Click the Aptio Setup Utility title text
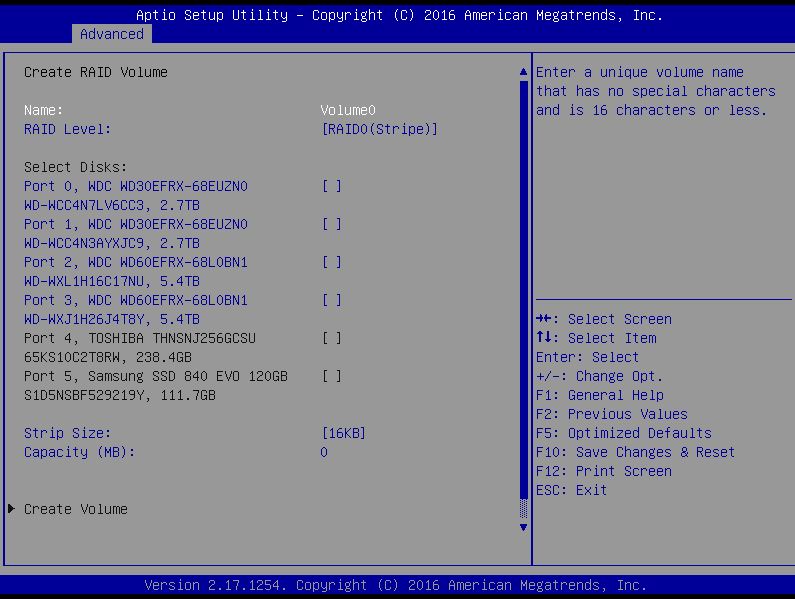The width and height of the screenshot is (795, 599). pyautogui.click(x=400, y=15)
